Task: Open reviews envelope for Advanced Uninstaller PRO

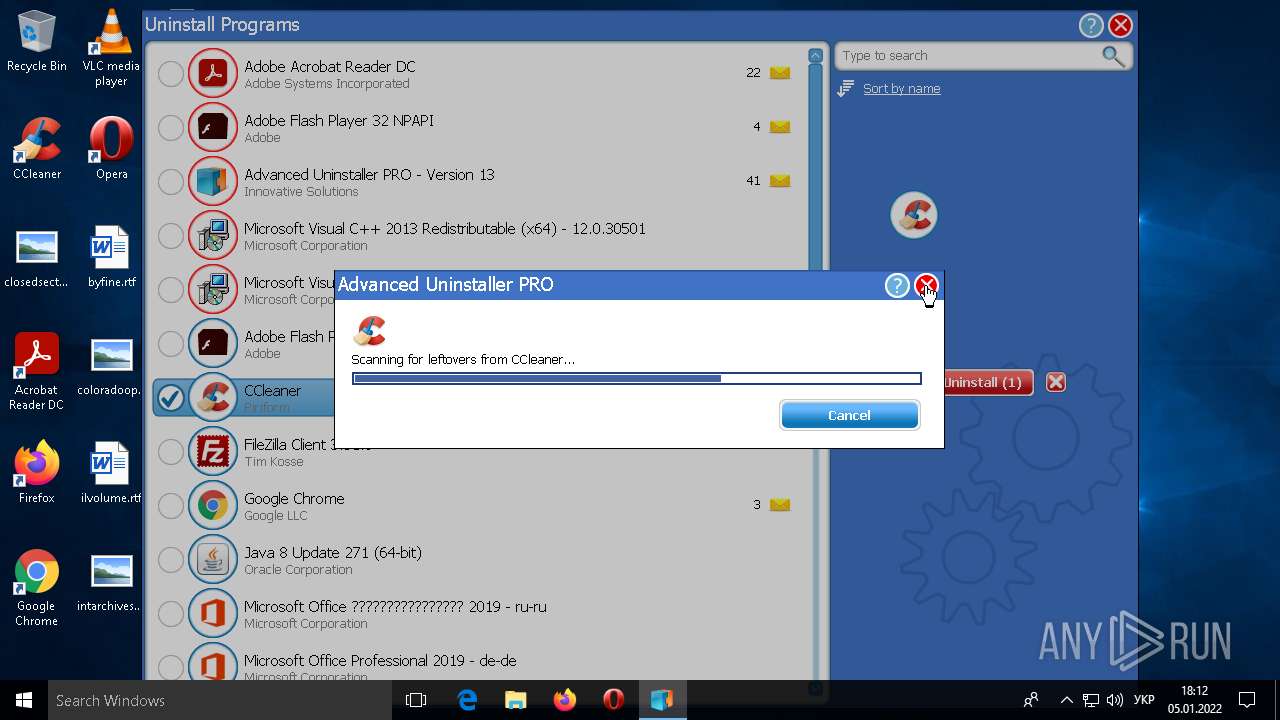Action: (x=780, y=181)
